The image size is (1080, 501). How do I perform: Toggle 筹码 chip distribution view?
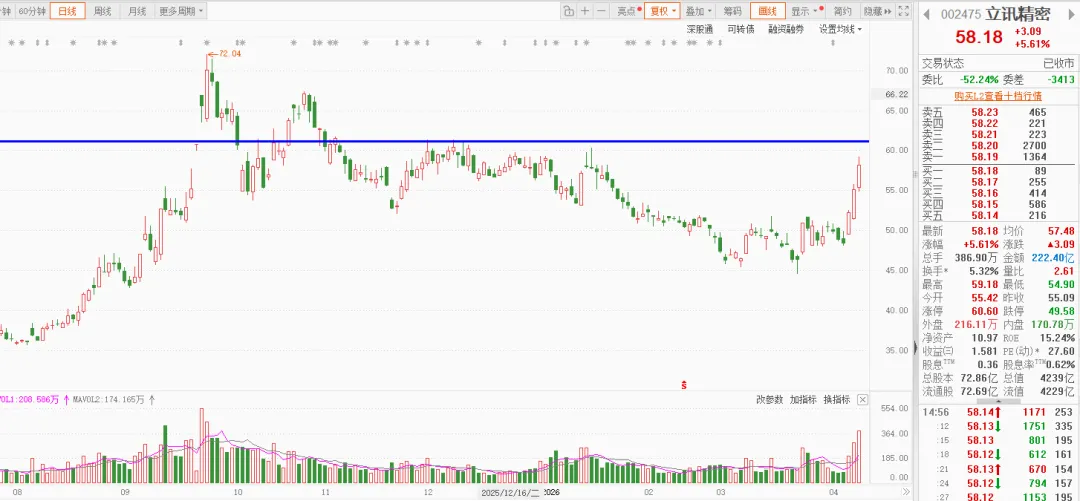[732, 11]
